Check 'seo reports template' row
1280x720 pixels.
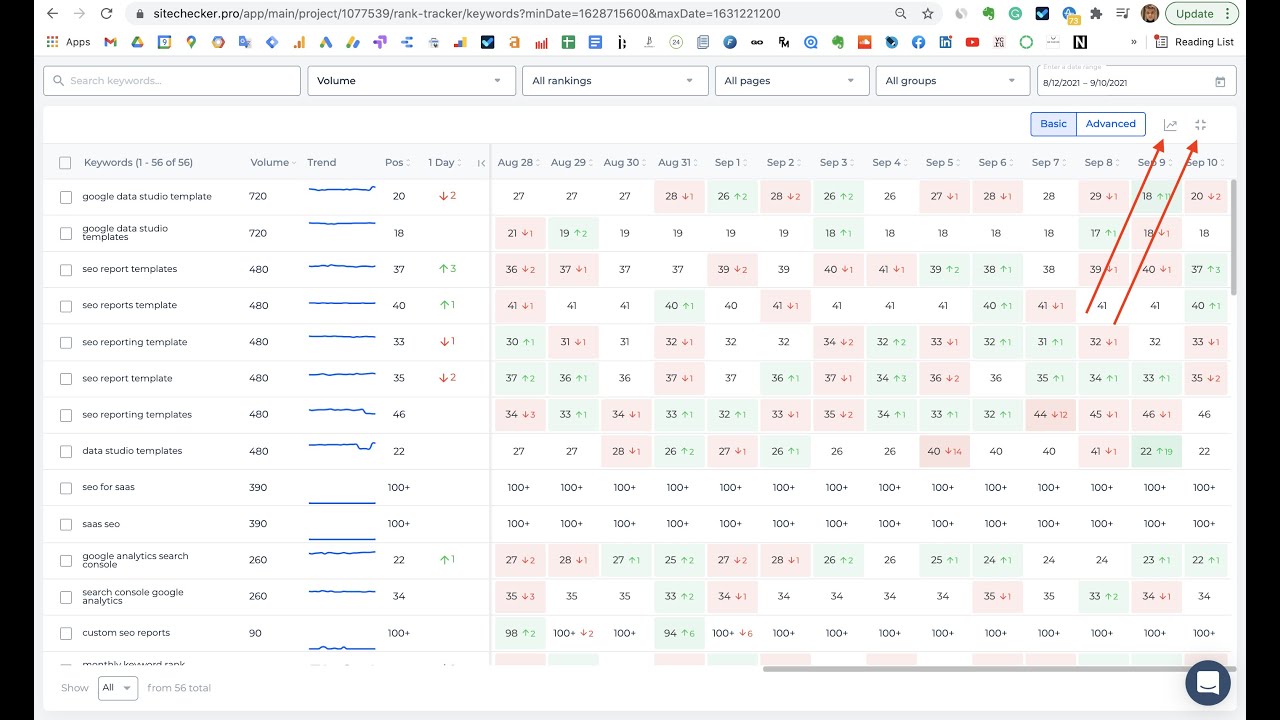click(x=66, y=306)
